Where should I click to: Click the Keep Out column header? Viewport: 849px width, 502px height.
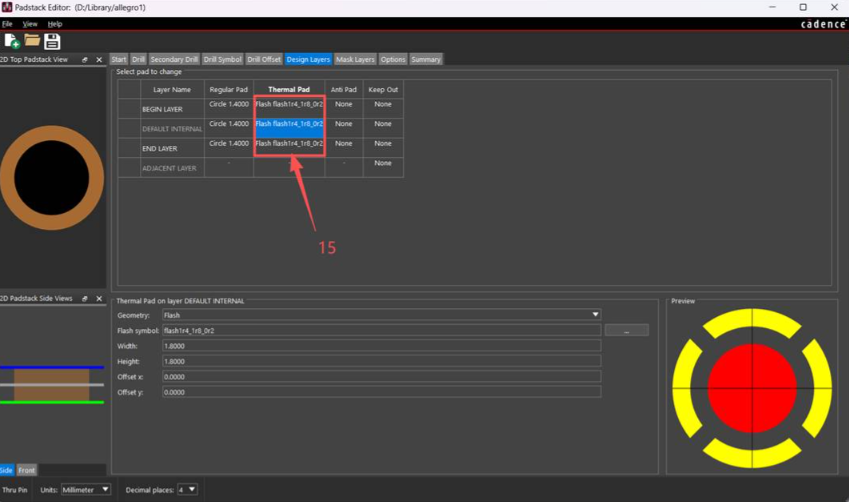383,89
